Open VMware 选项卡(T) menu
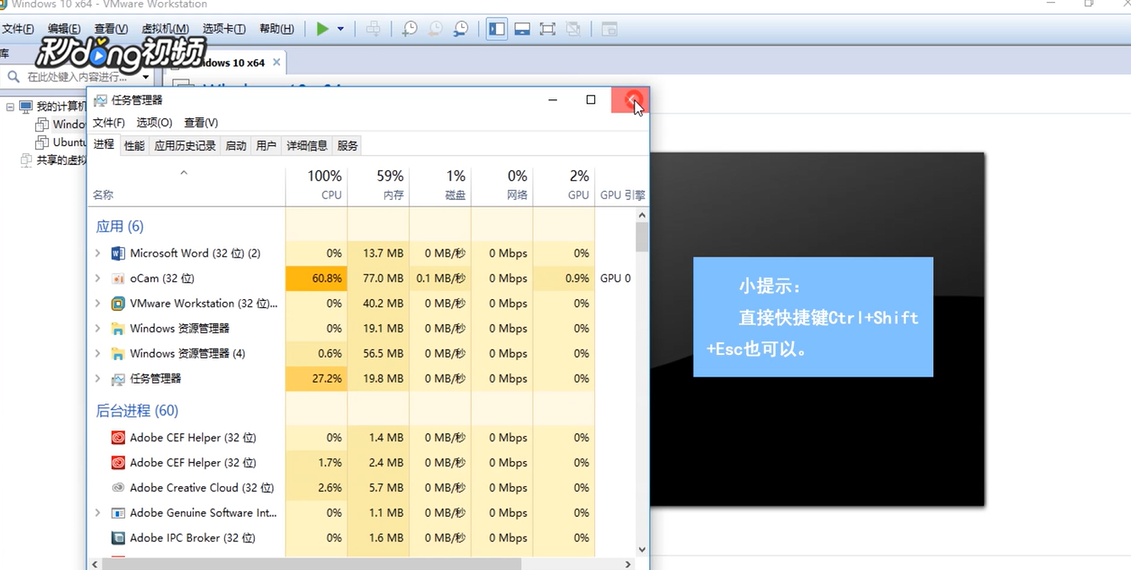 coord(224,29)
